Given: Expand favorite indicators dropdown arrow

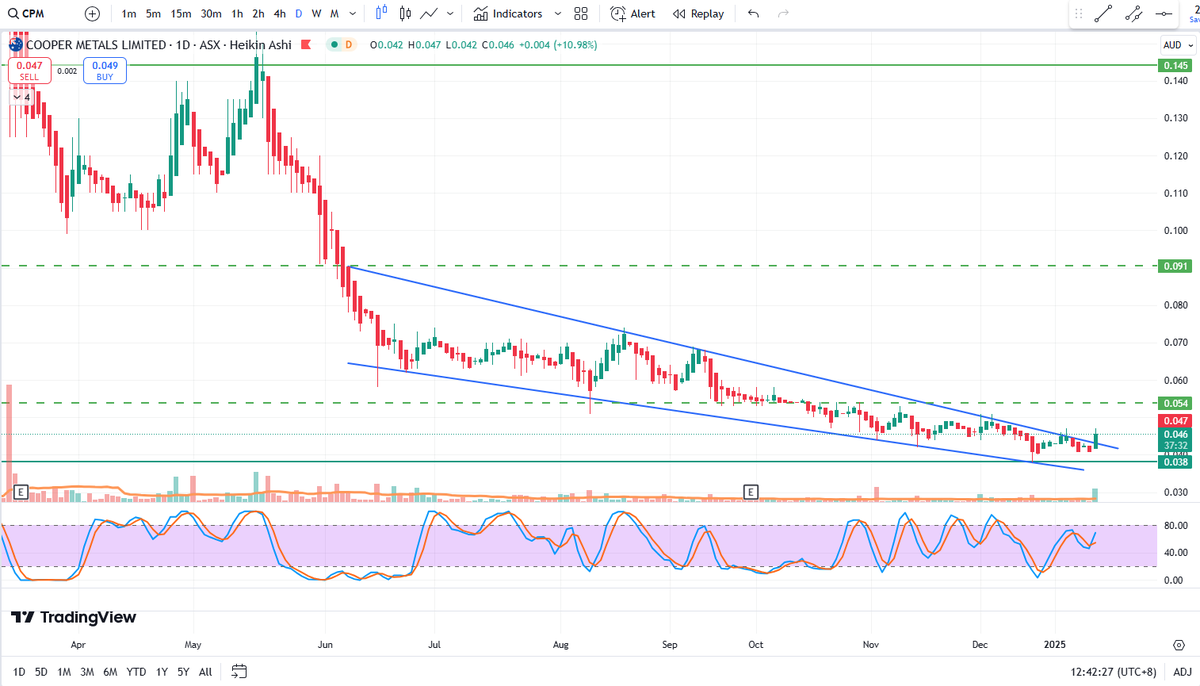Looking at the screenshot, I should point(557,14).
